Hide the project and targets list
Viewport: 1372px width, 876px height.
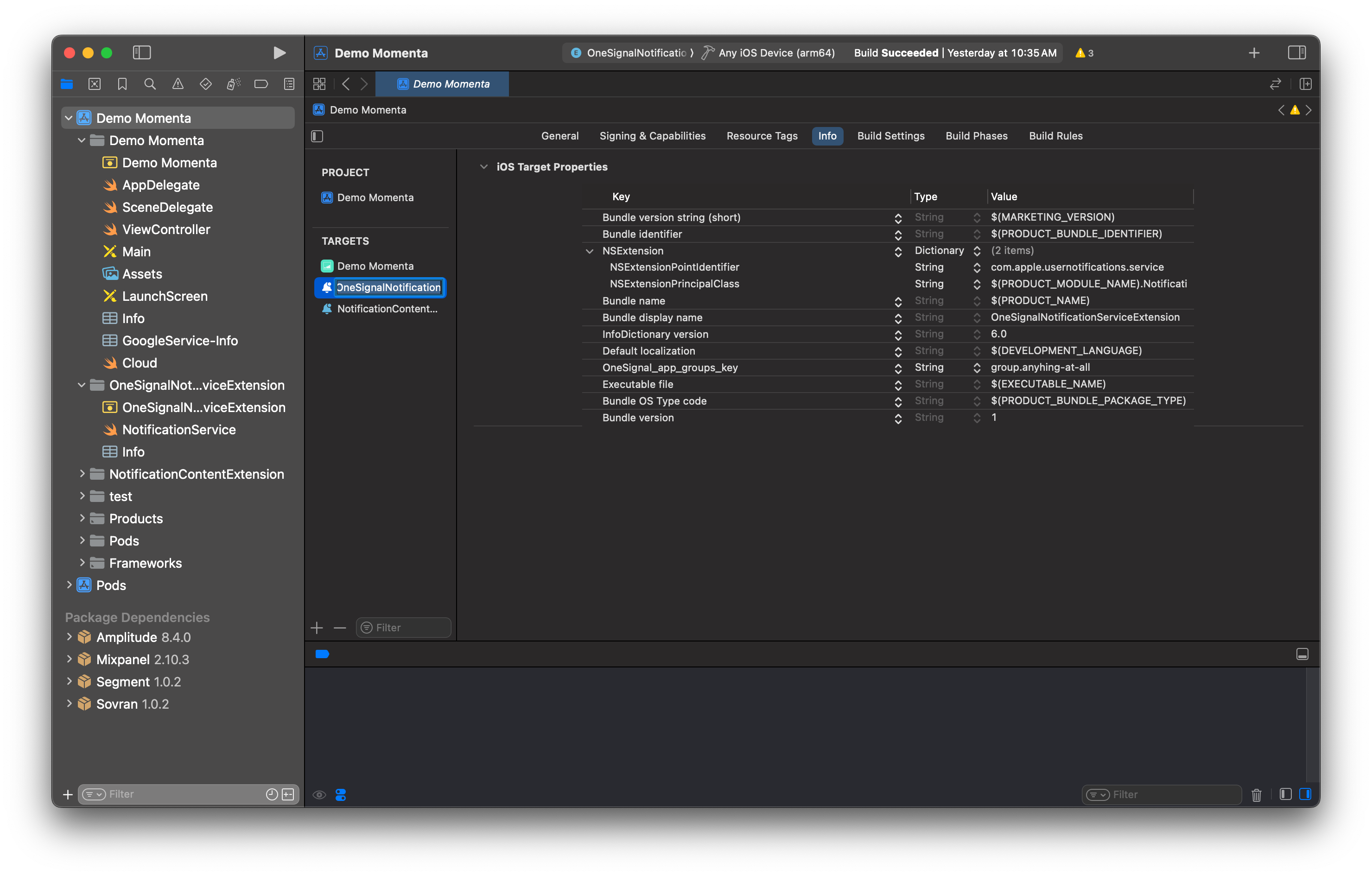pos(318,136)
